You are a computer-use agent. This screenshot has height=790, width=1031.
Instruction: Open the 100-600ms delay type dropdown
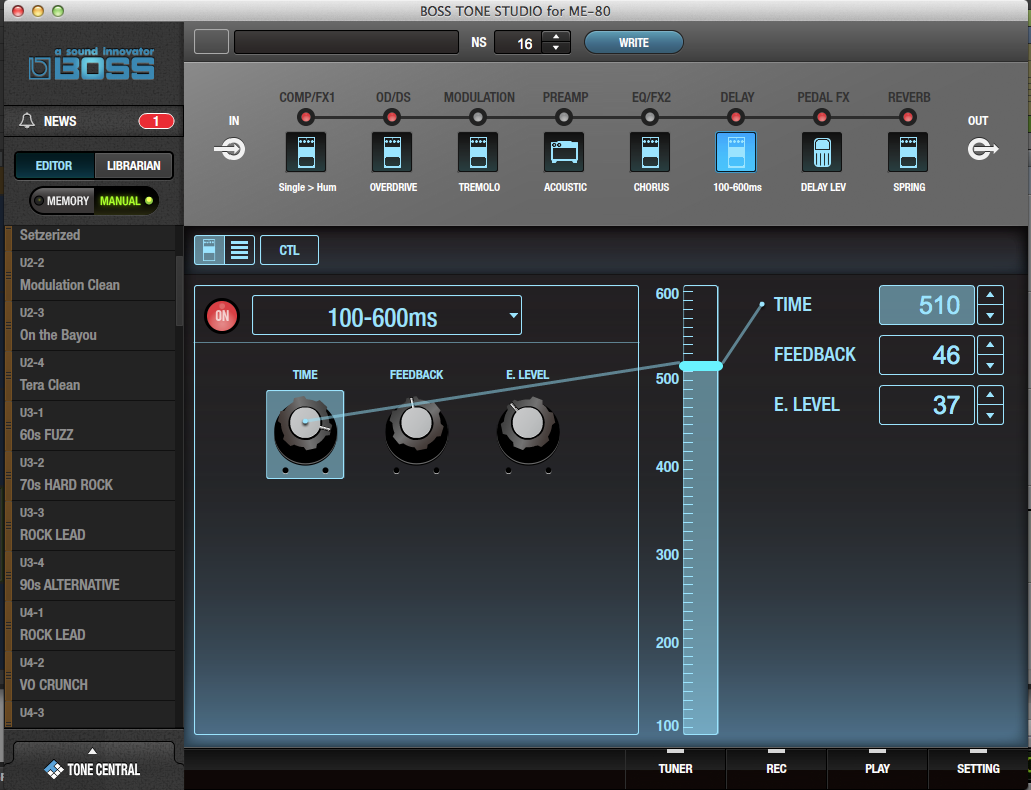(387, 314)
